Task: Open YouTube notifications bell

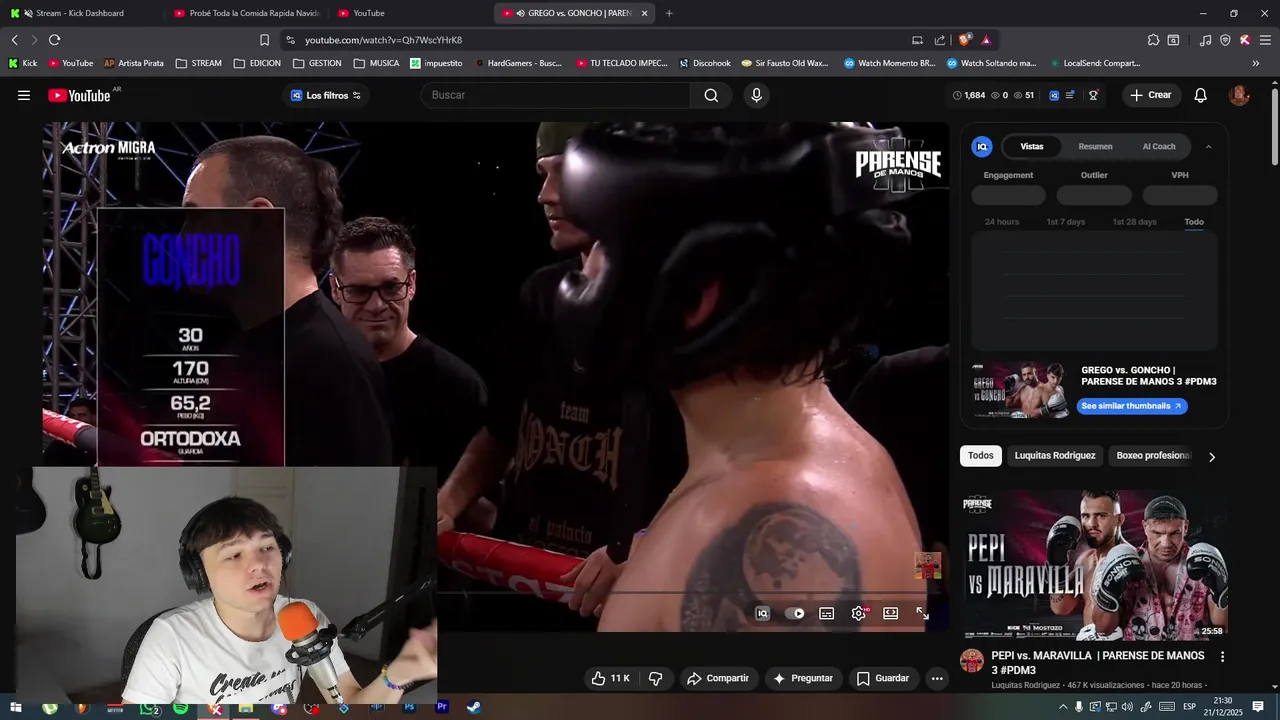Action: click(1201, 95)
